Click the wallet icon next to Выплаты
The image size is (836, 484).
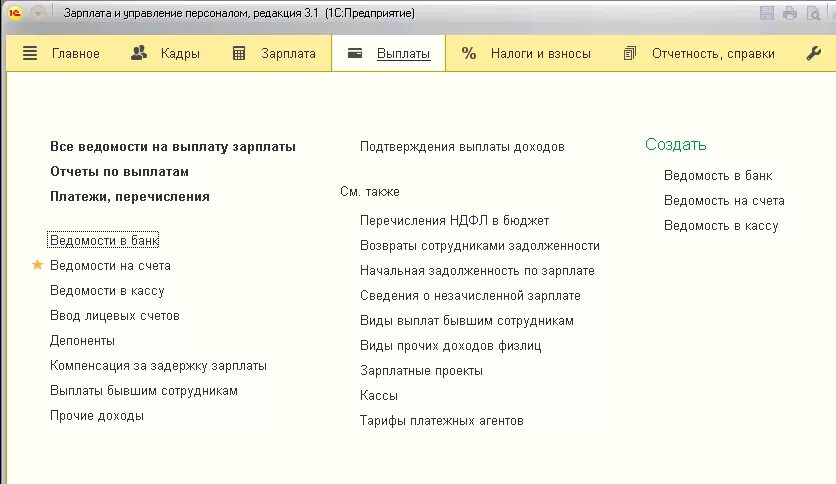click(355, 53)
